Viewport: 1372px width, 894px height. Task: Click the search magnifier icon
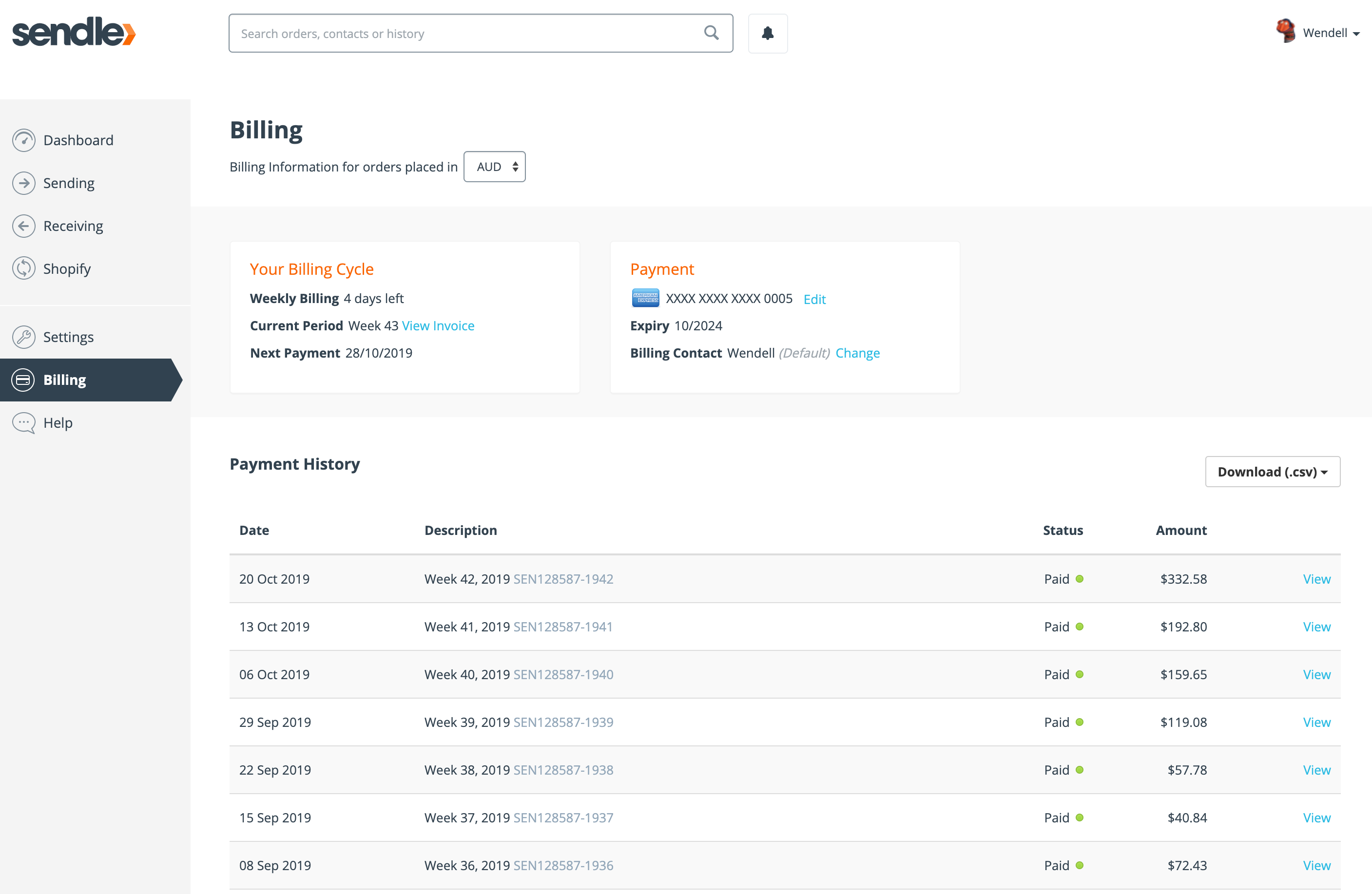[712, 33]
